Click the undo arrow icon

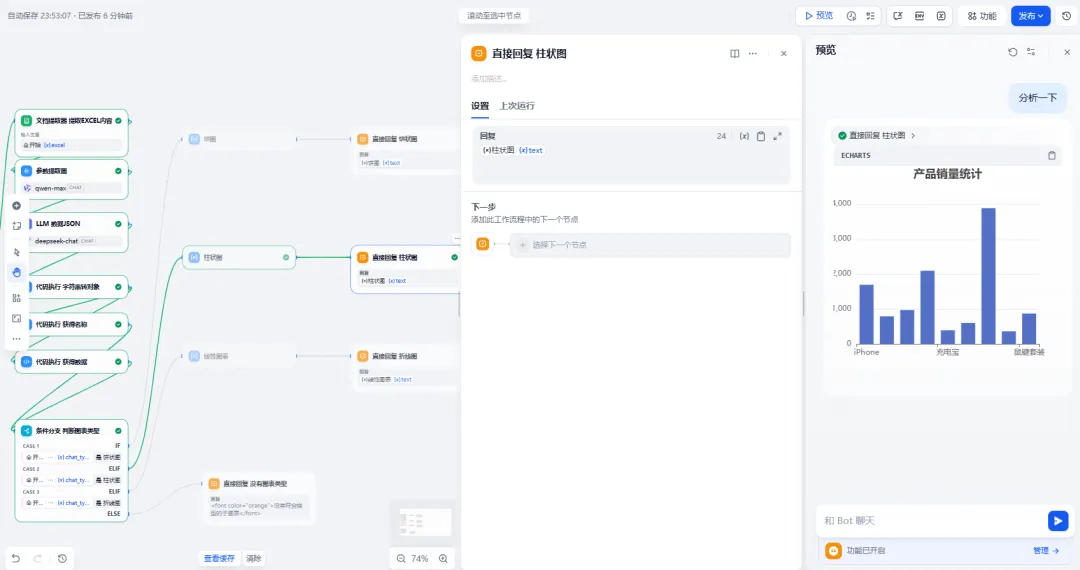point(15,558)
